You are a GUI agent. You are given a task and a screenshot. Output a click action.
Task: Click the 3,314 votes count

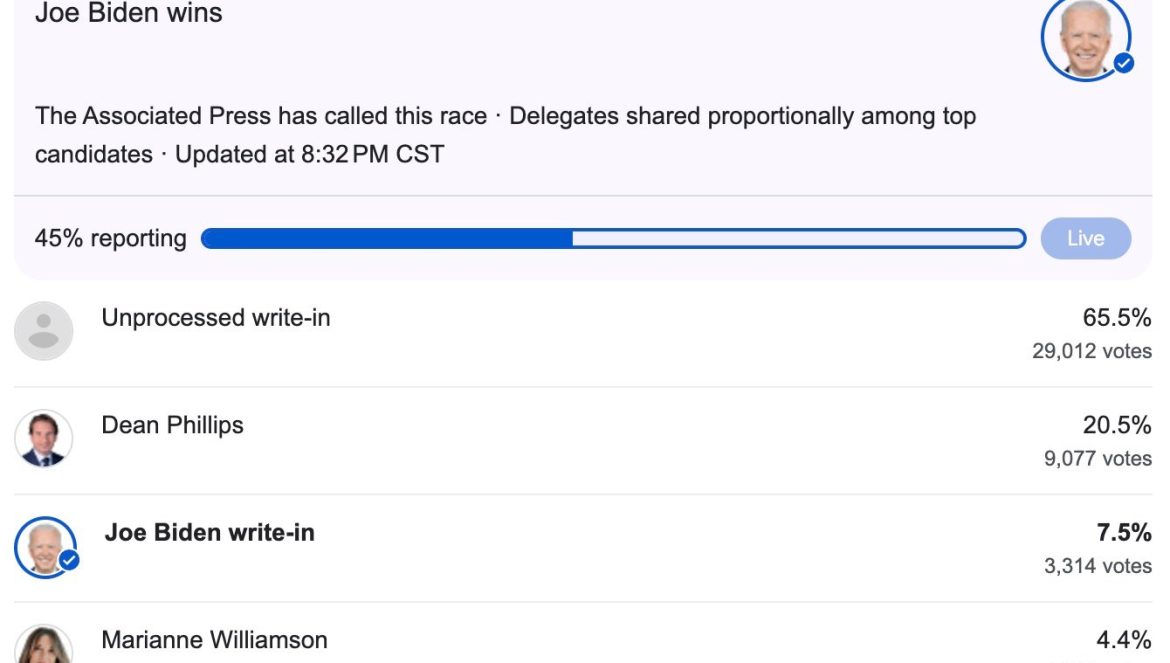click(1097, 566)
